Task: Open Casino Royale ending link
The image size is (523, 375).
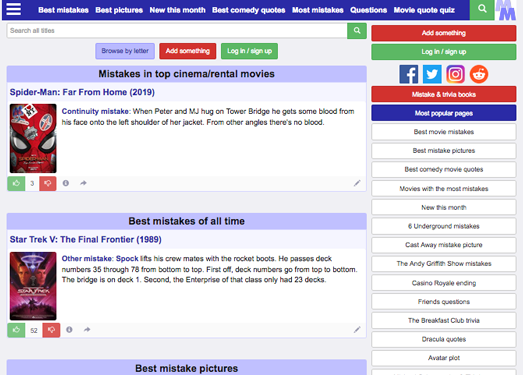Action: point(444,283)
